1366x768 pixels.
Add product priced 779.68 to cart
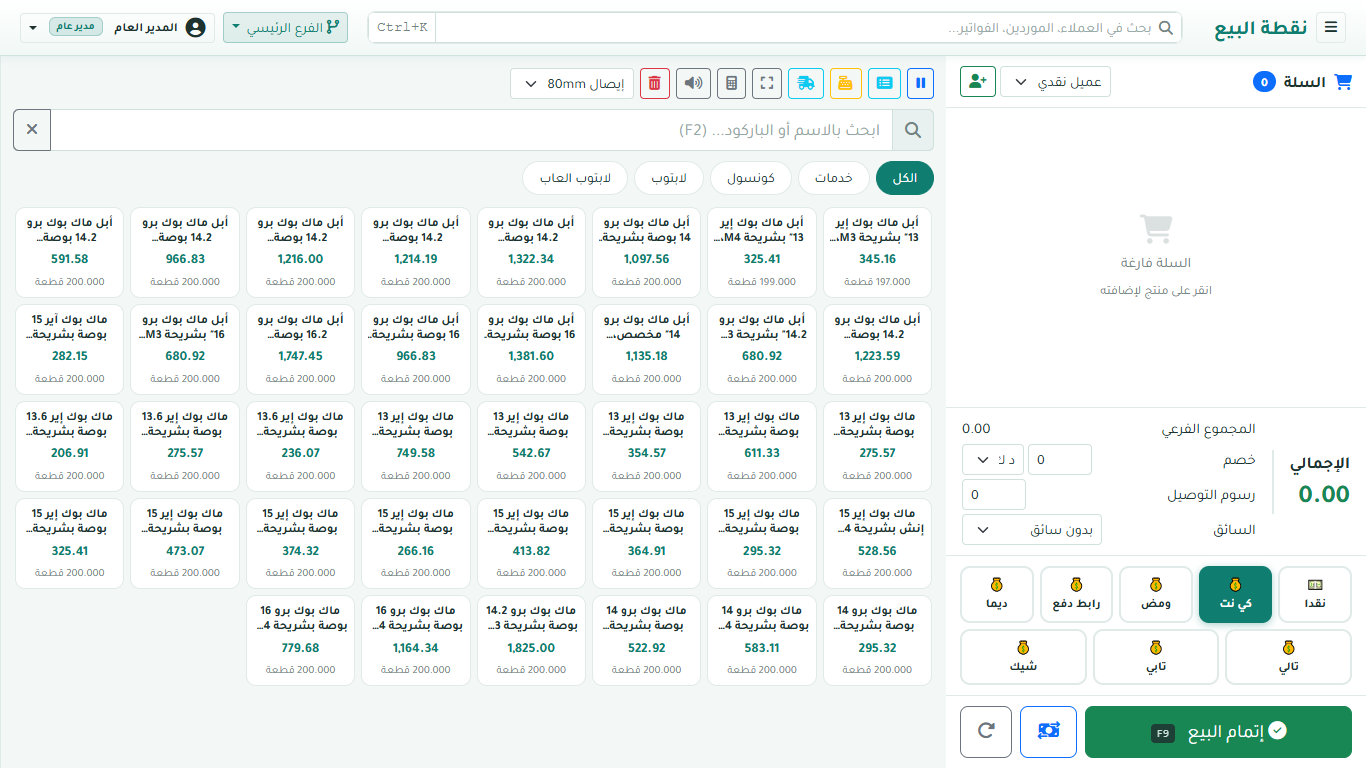click(x=301, y=640)
